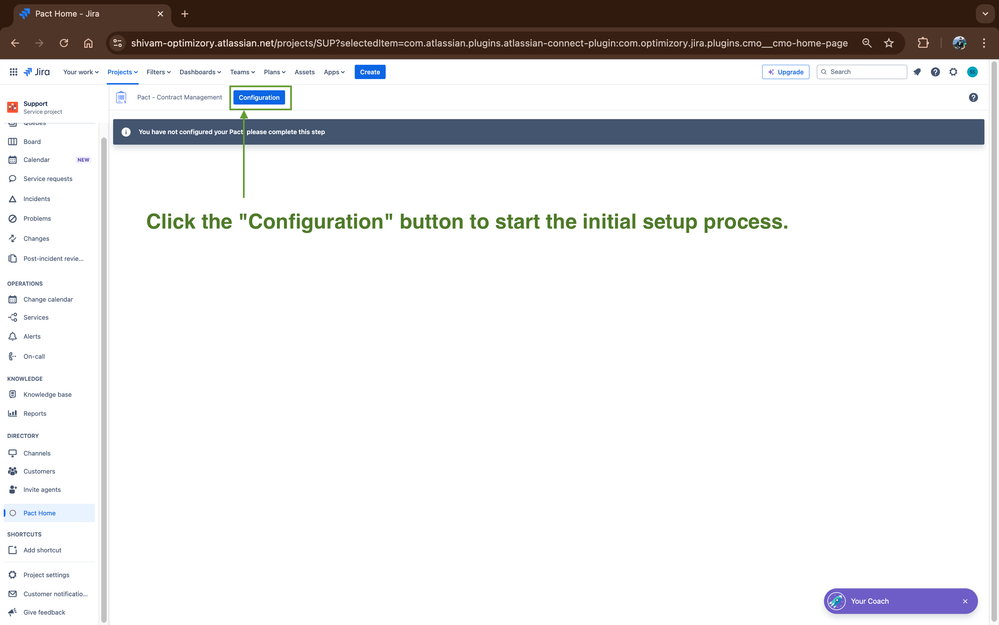This screenshot has height=625, width=999.
Task: Click the Pact - Contract Management title
Action: pos(180,97)
